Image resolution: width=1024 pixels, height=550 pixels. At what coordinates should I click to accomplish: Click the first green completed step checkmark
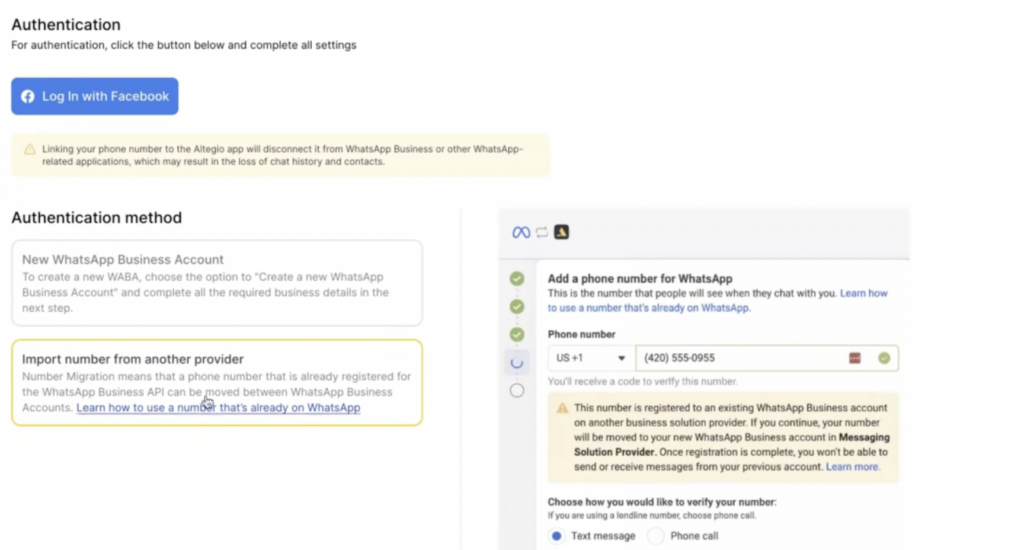(x=517, y=278)
